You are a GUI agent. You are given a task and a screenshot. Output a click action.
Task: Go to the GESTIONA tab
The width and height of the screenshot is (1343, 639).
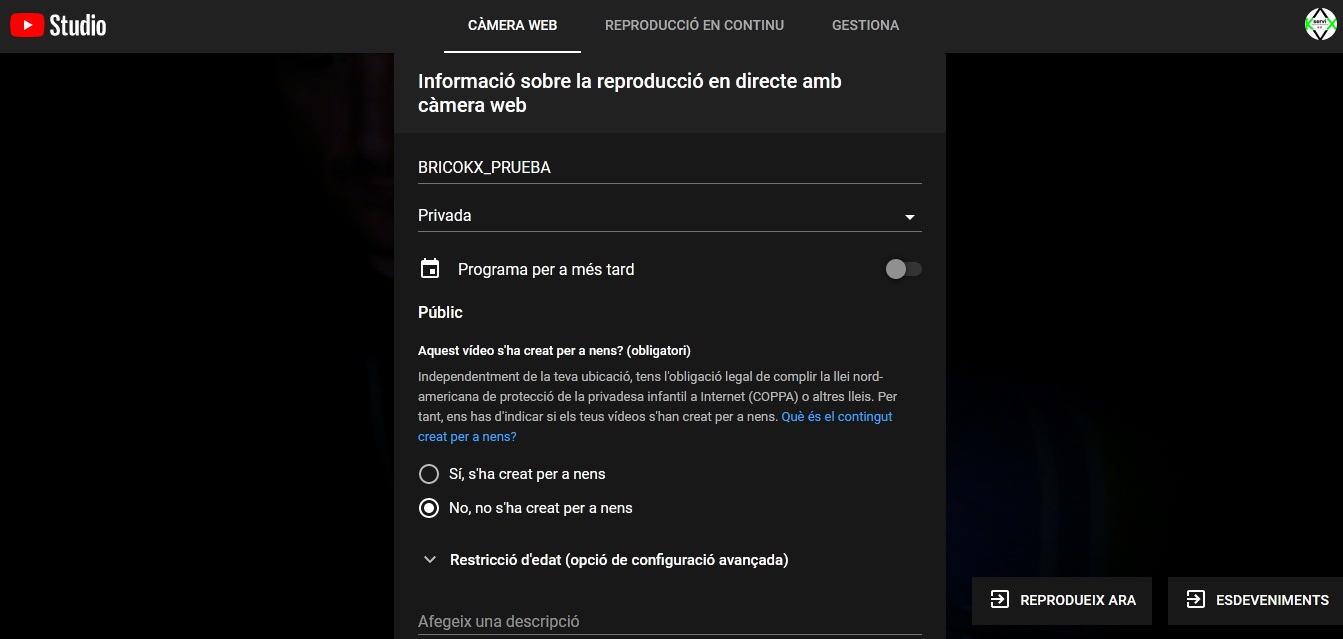(865, 26)
